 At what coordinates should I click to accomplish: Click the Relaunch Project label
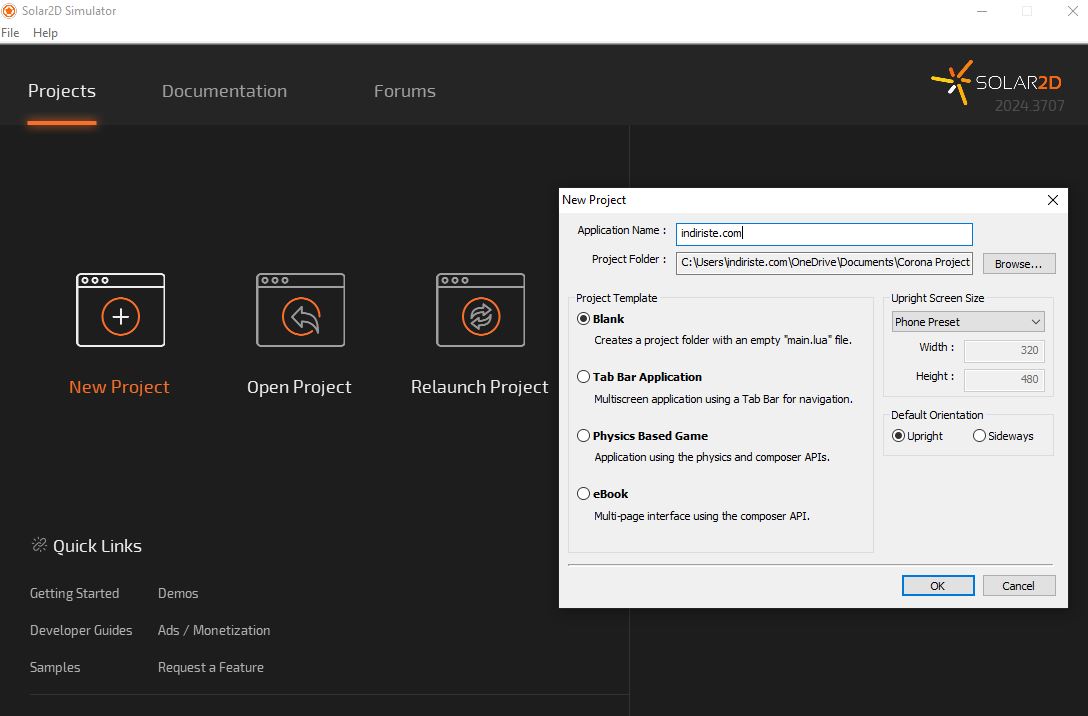pos(479,387)
